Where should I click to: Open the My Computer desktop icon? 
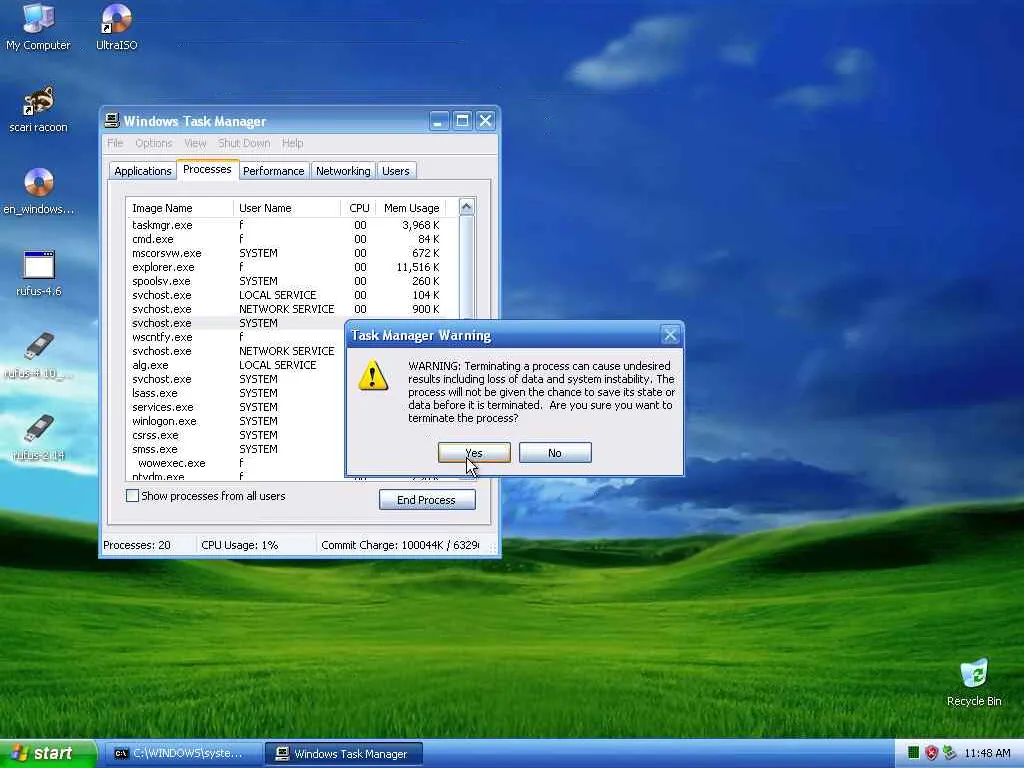[x=38, y=26]
